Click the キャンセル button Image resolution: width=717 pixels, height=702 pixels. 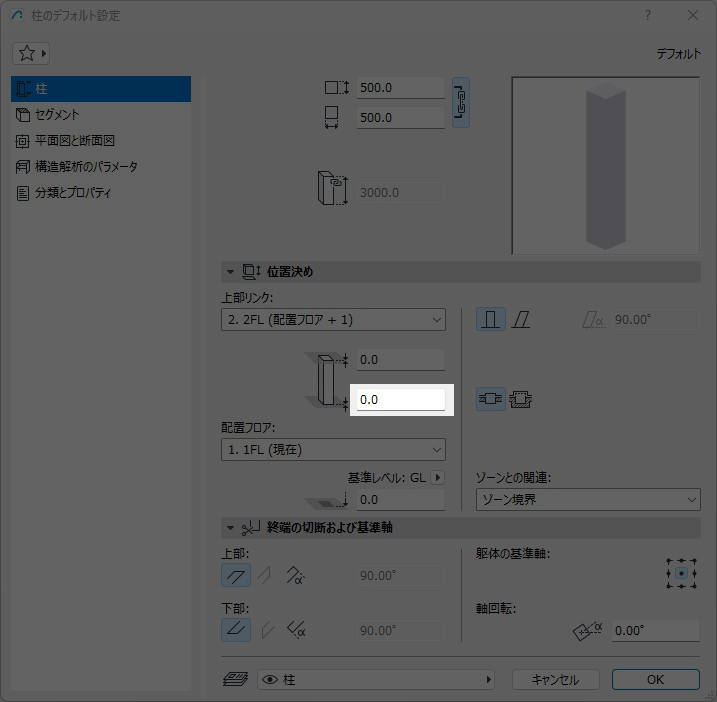click(x=555, y=680)
